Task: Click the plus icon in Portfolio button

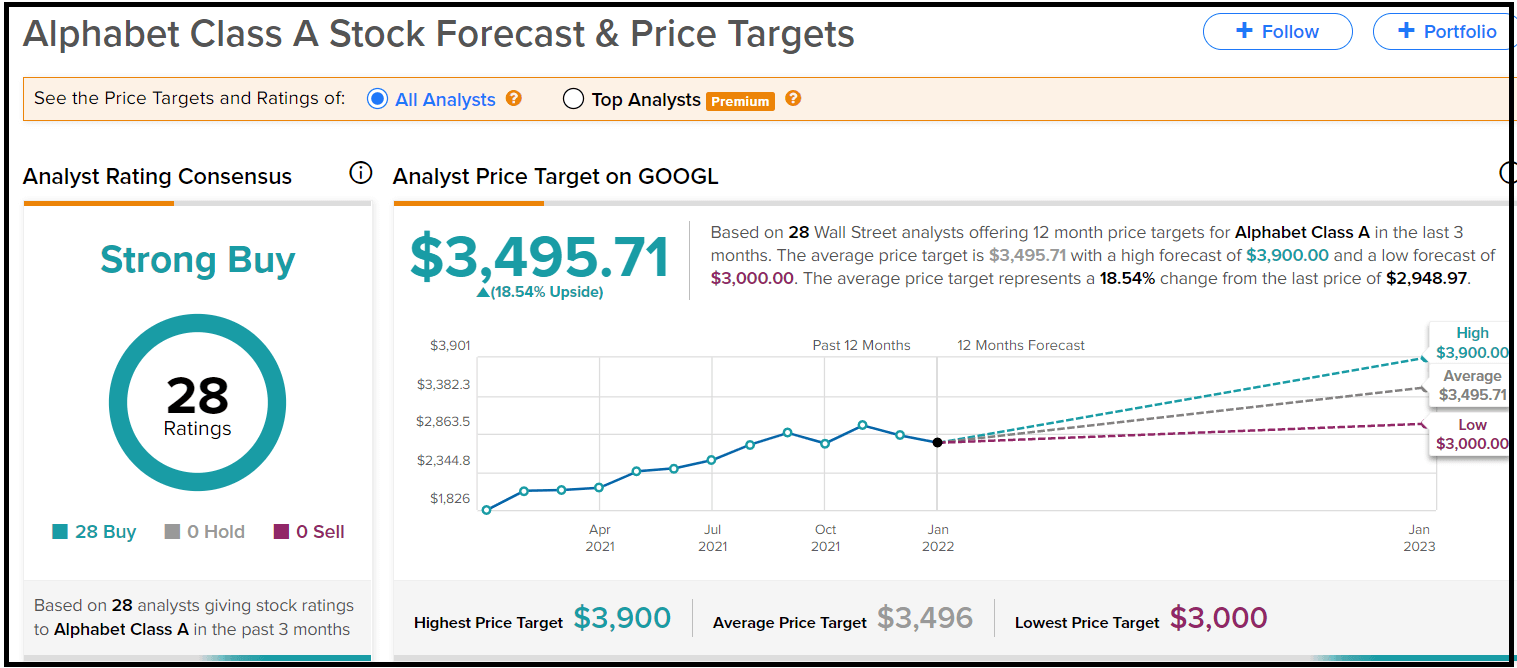Action: coord(1406,31)
